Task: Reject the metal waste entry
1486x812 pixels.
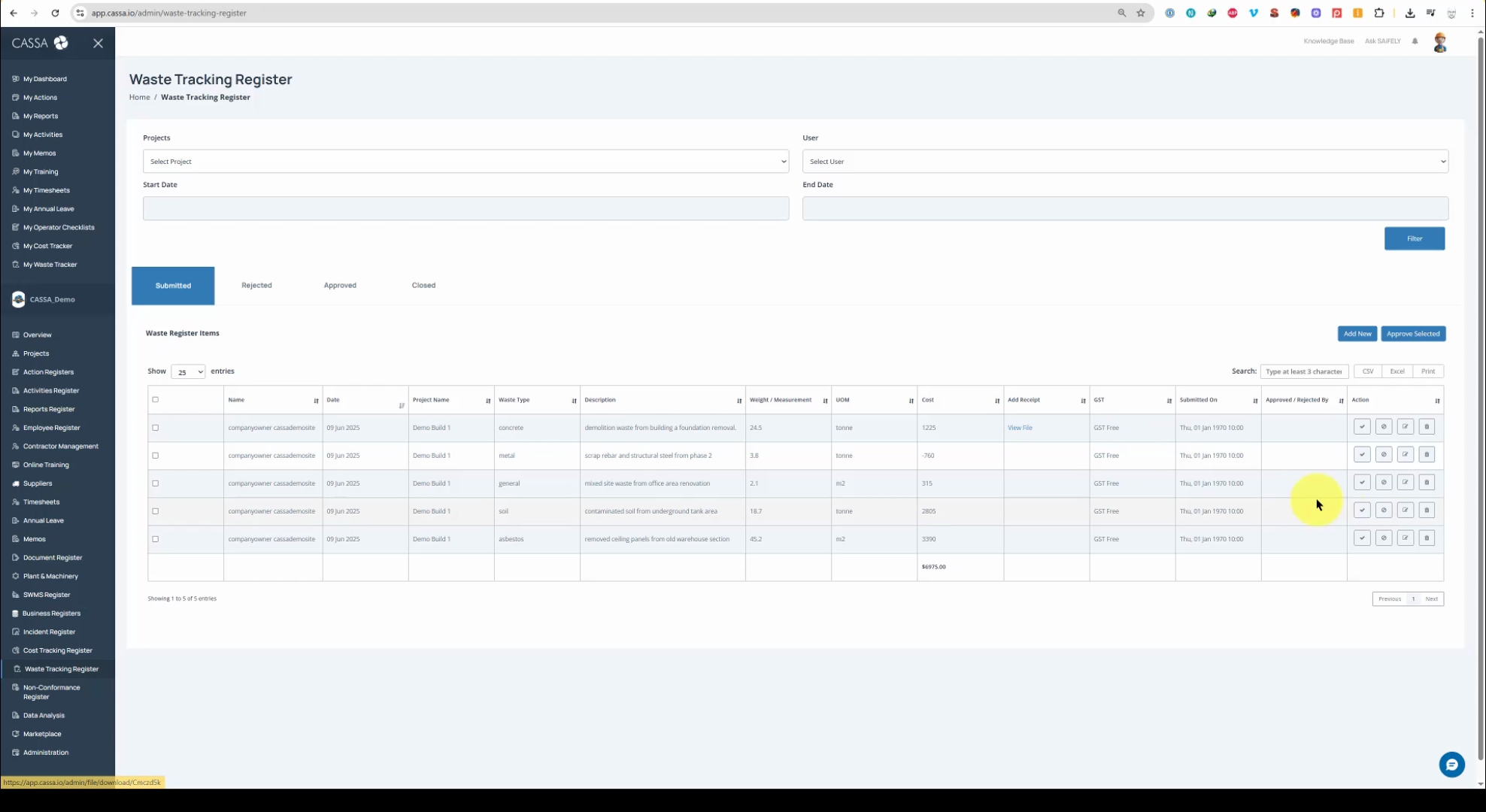Action: [1384, 455]
